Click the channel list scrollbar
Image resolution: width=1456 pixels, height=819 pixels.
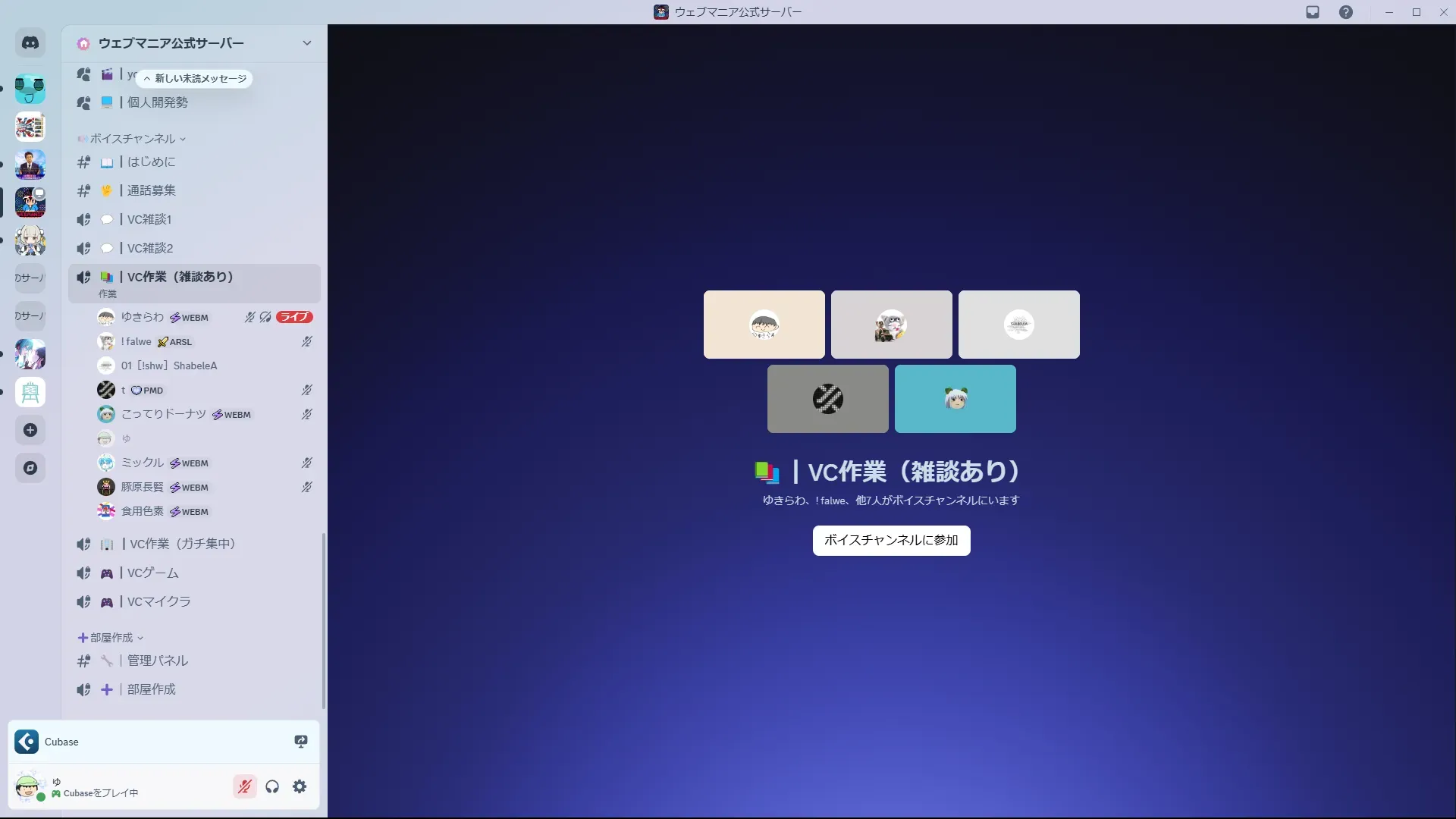tap(324, 620)
